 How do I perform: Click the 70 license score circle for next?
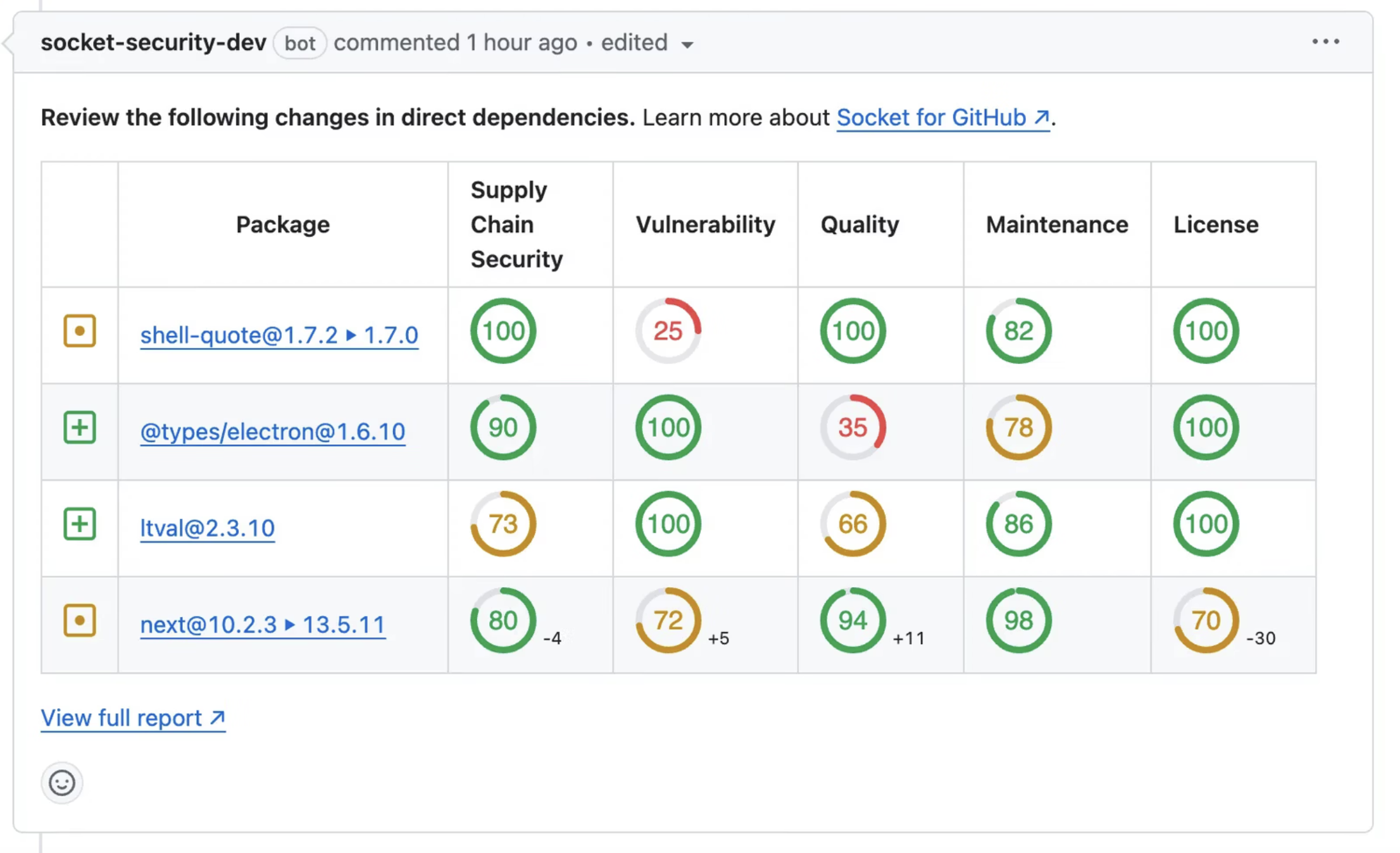point(1206,621)
